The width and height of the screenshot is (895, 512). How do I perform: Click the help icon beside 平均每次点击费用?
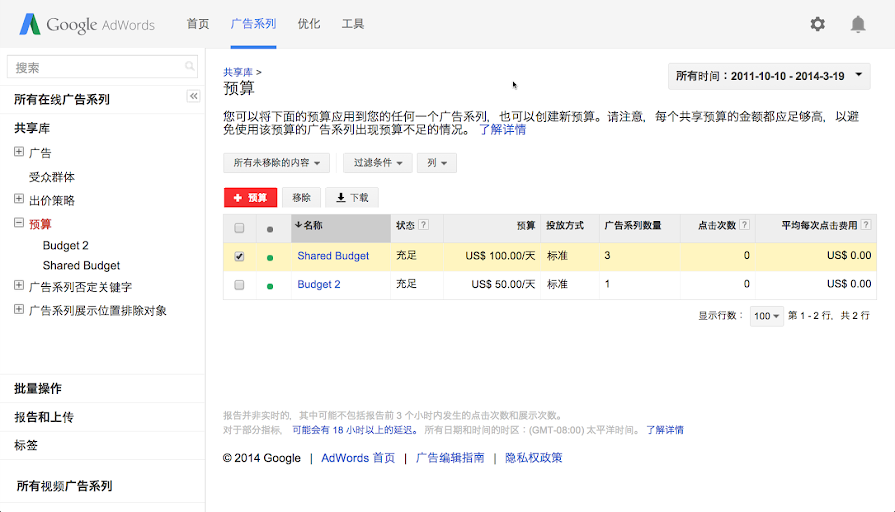[x=865, y=226]
